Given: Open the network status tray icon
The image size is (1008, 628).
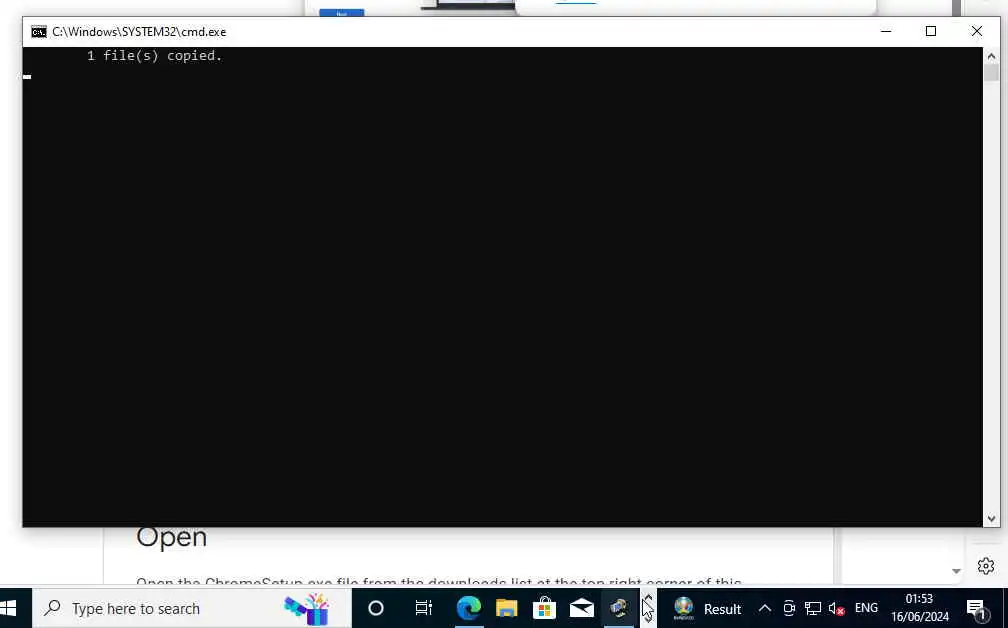Looking at the screenshot, I should 813,608.
